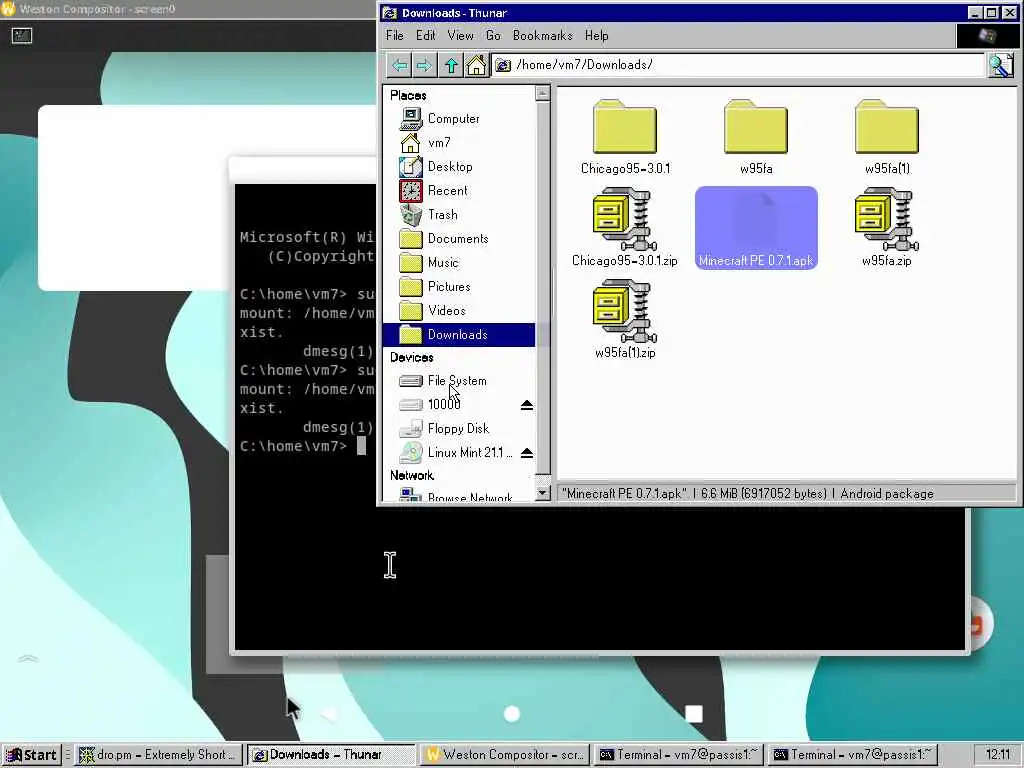Click the terminal icon in Weston panel
This screenshot has width=1024, height=768.
point(22,35)
